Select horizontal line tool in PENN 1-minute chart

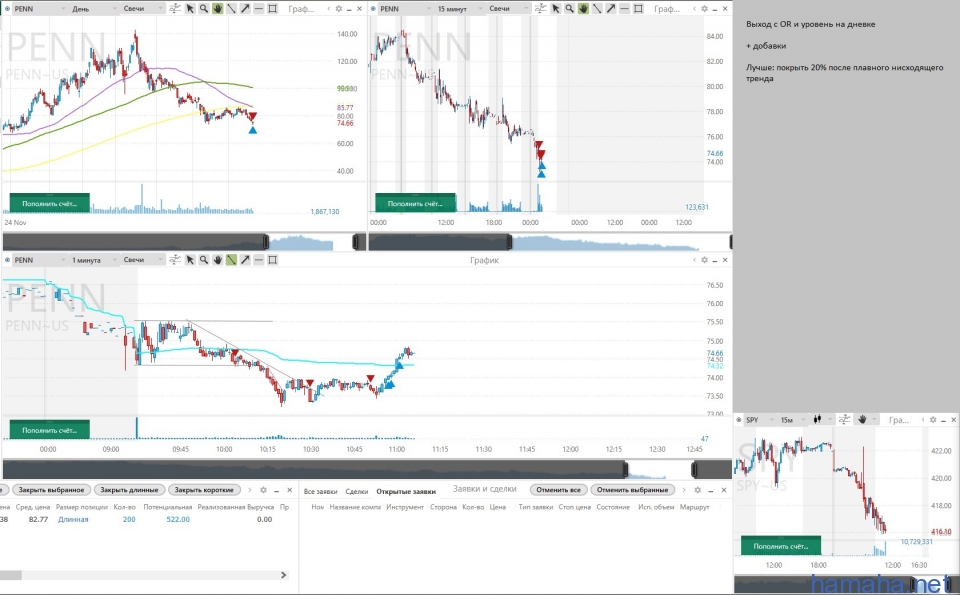pyautogui.click(x=258, y=260)
